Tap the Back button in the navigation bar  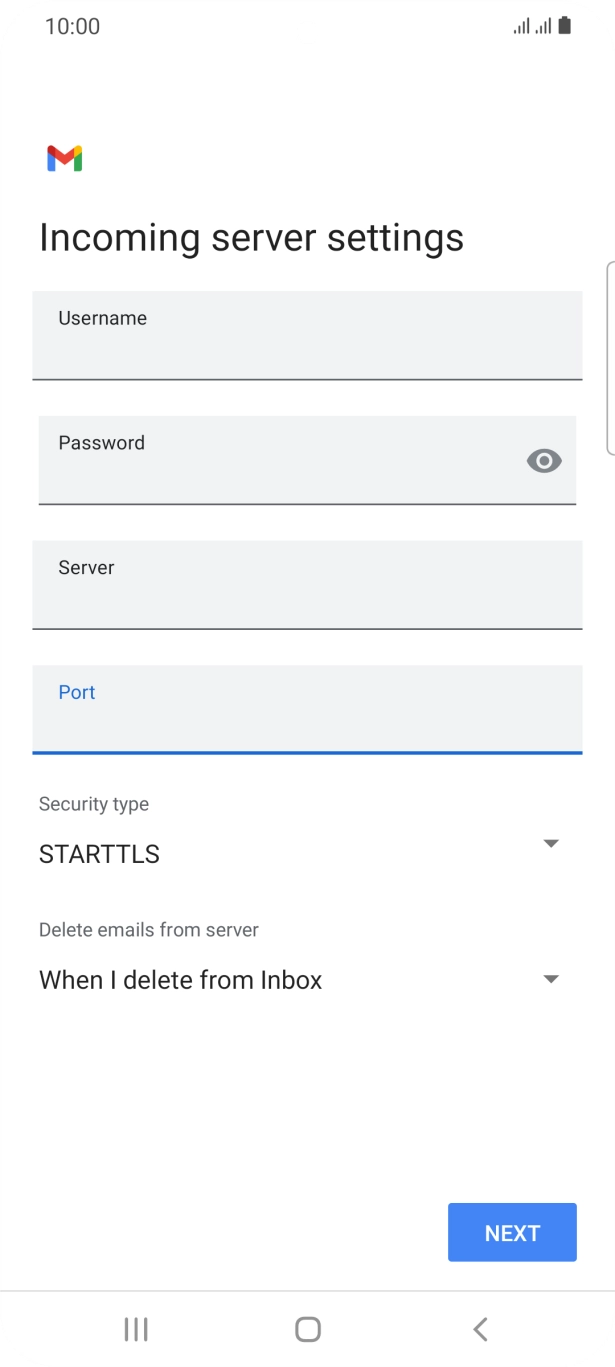(479, 1329)
